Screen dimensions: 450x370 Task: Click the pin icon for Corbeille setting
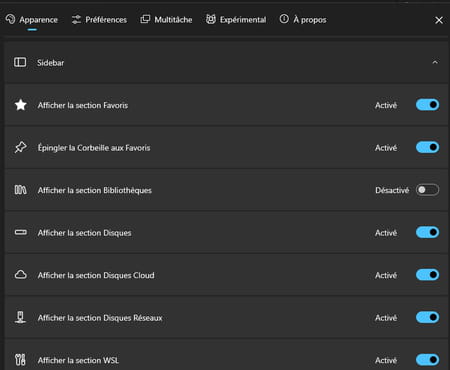(21, 147)
